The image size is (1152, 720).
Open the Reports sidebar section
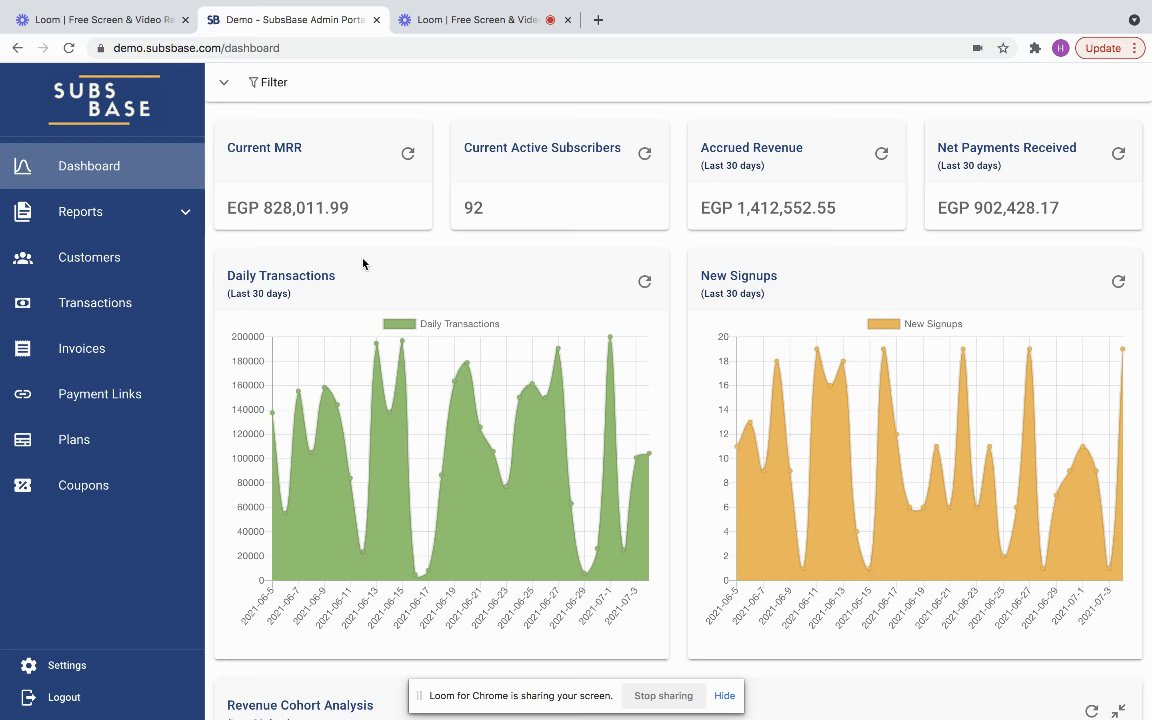(x=102, y=212)
